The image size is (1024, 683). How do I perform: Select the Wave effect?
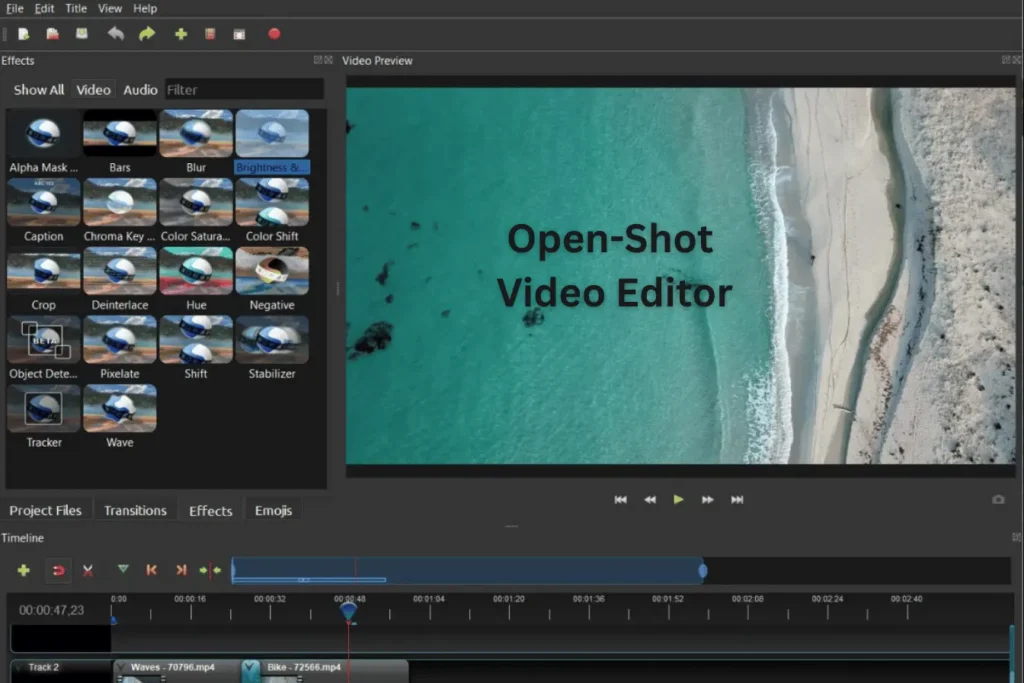pos(120,416)
